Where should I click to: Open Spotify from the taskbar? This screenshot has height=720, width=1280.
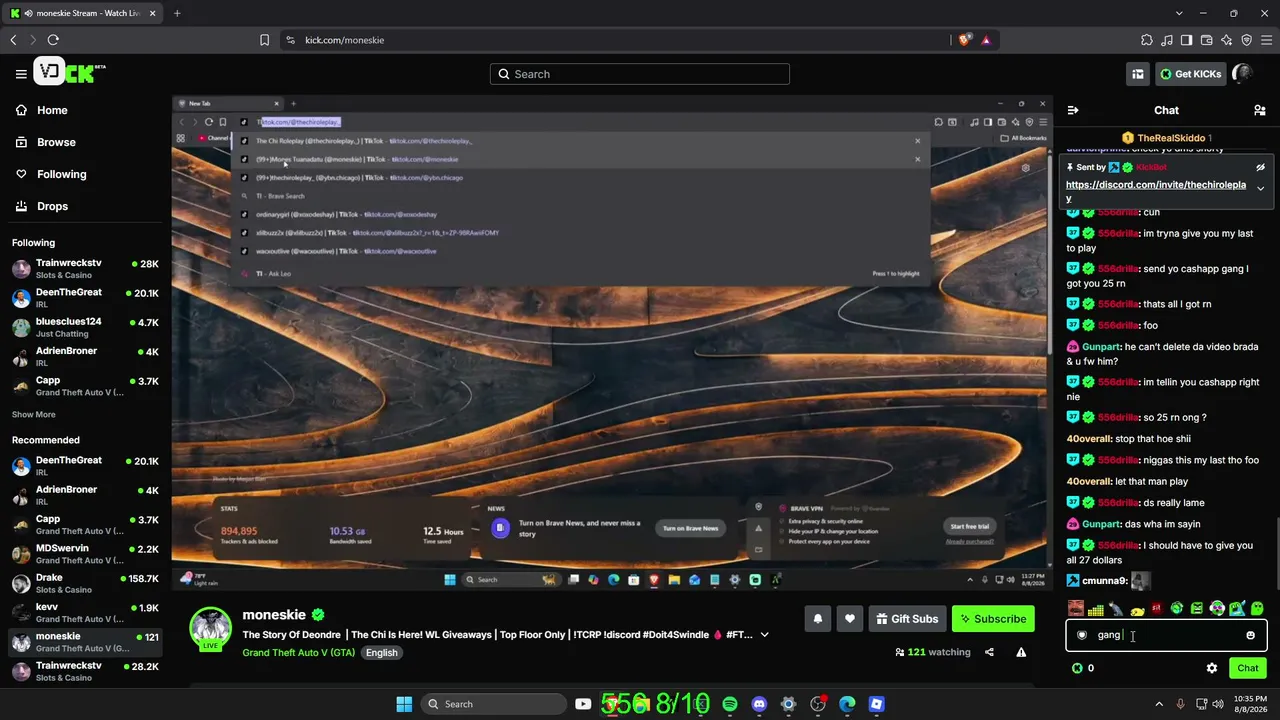[730, 704]
